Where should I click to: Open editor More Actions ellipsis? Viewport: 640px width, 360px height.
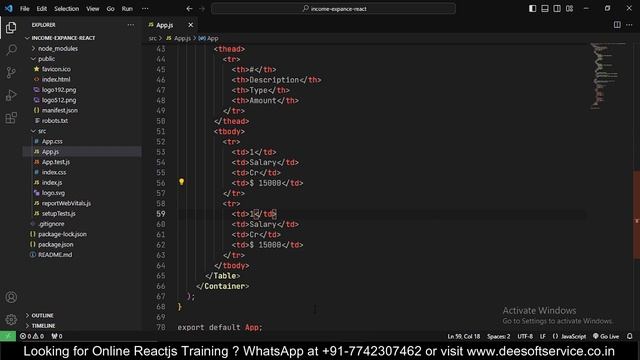point(629,25)
